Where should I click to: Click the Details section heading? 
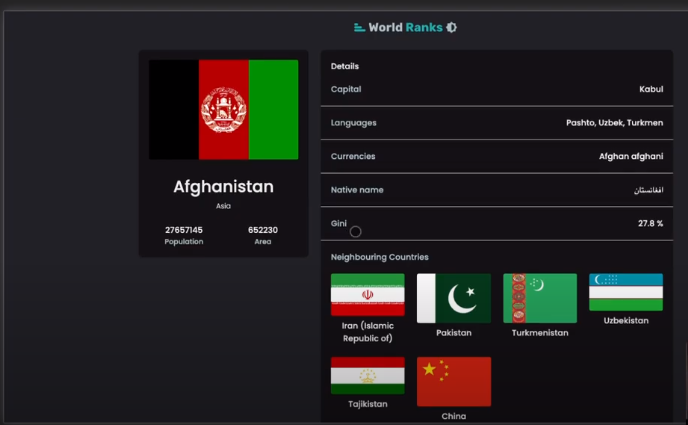(345, 66)
